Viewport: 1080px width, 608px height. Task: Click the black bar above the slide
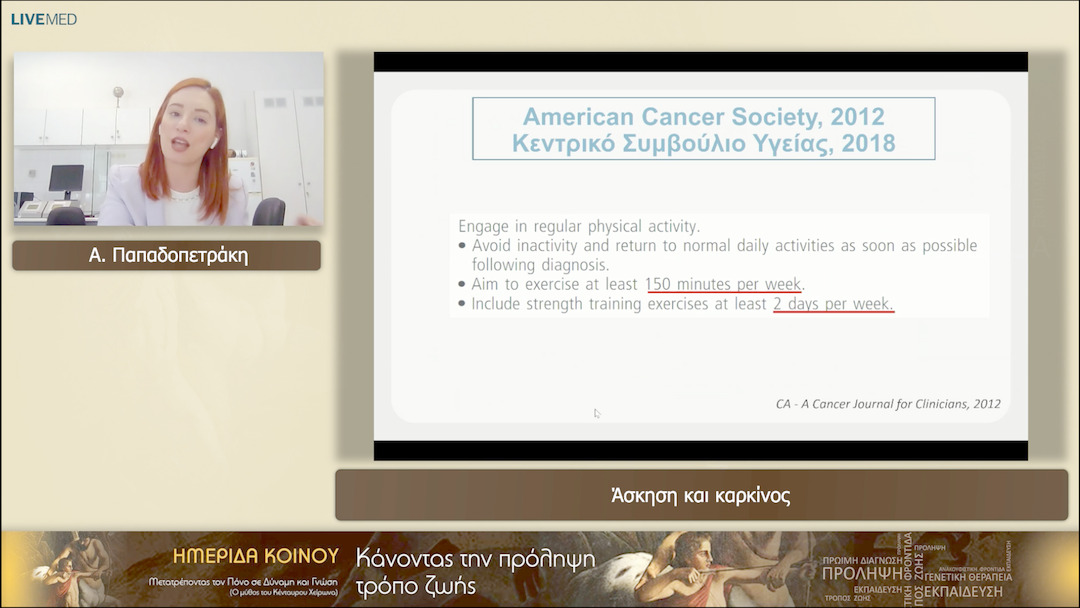coord(700,61)
